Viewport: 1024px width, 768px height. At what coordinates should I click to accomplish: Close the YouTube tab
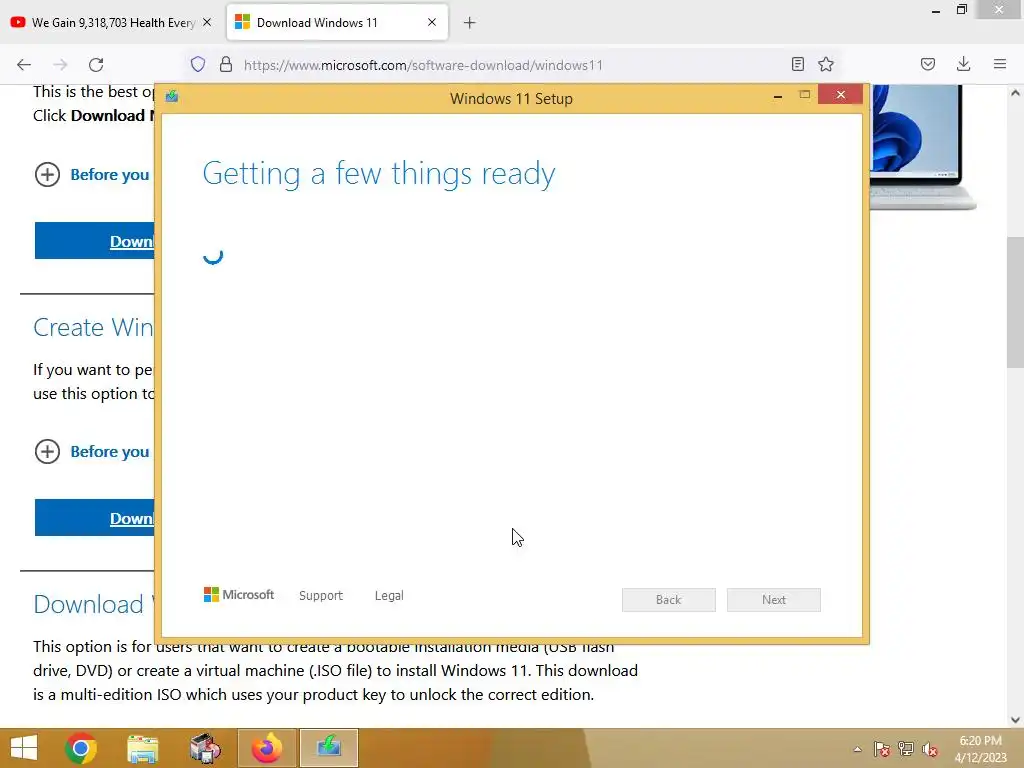pos(207,22)
